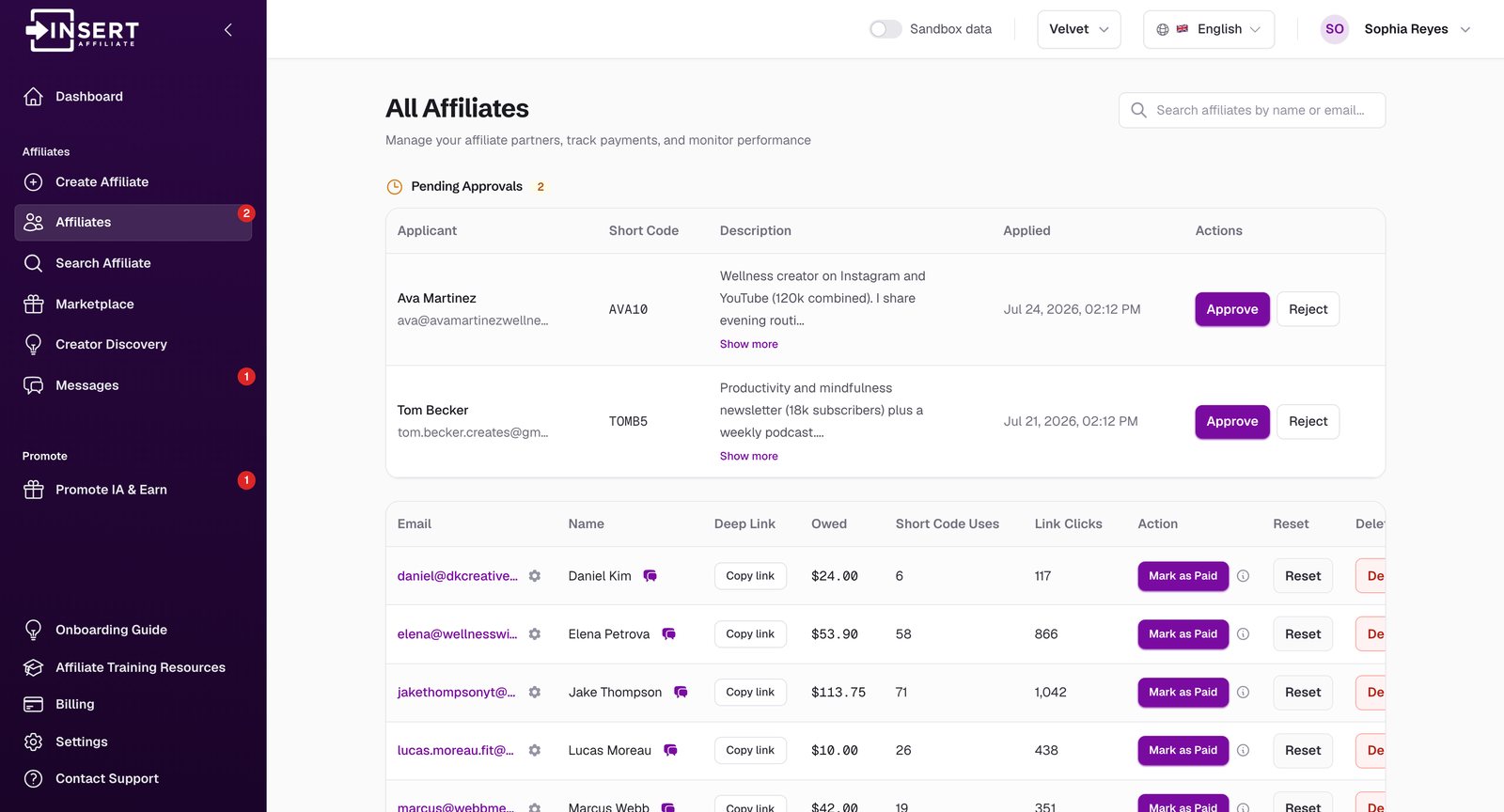Screen dimensions: 1504x812
Task: Open Create Affiliate in the sidebar
Action: (x=133, y=182)
